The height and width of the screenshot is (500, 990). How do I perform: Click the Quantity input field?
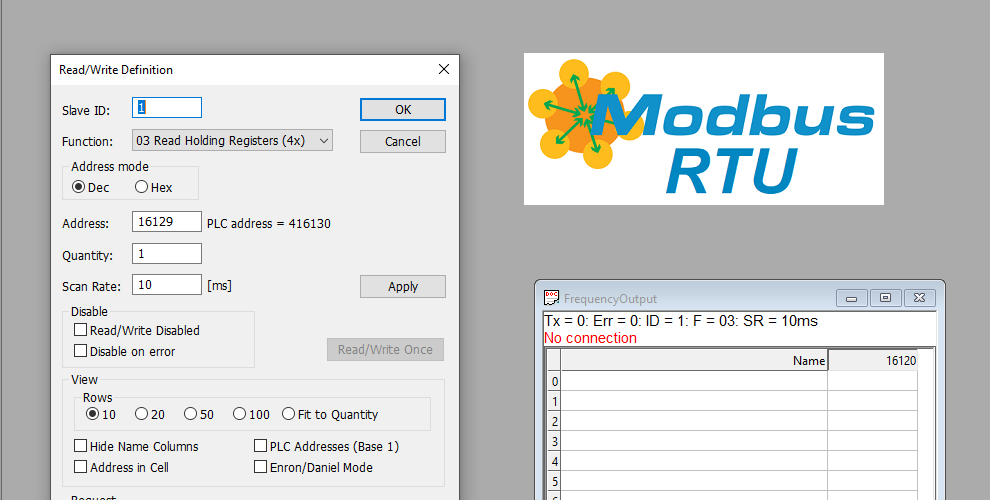(x=167, y=254)
